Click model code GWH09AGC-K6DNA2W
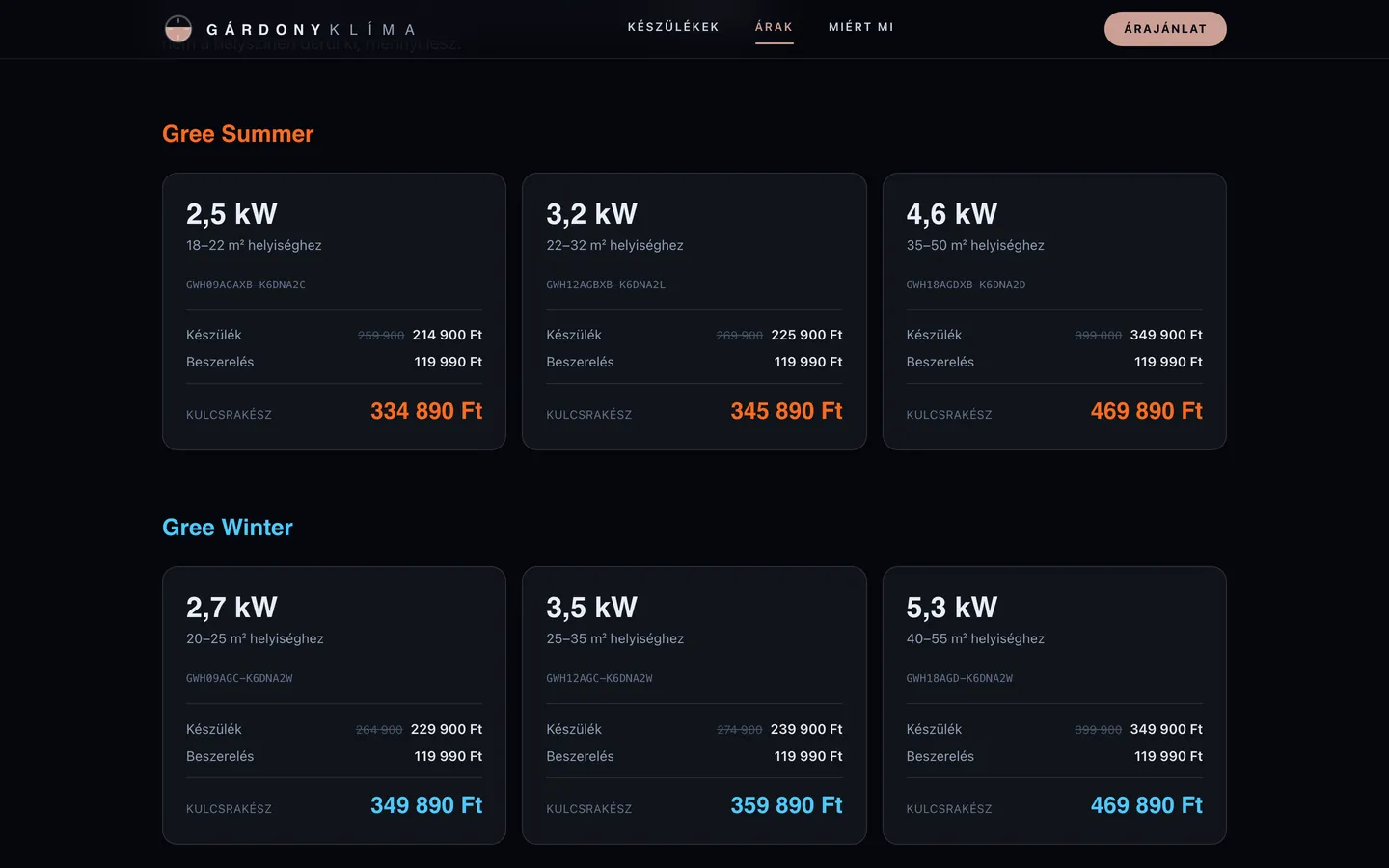Image resolution: width=1389 pixels, height=868 pixels. [239, 678]
